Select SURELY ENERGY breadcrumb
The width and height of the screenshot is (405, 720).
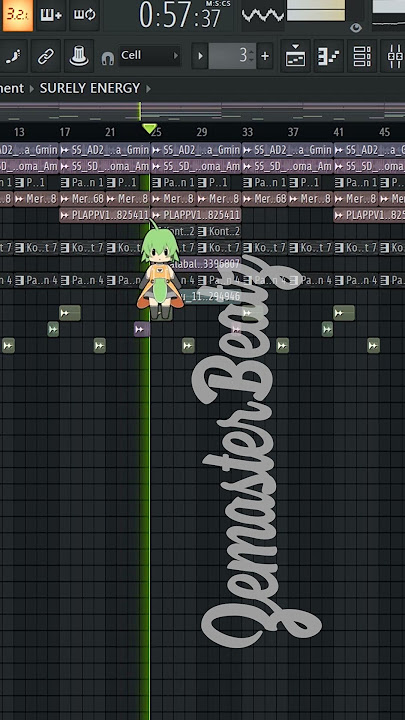click(90, 88)
